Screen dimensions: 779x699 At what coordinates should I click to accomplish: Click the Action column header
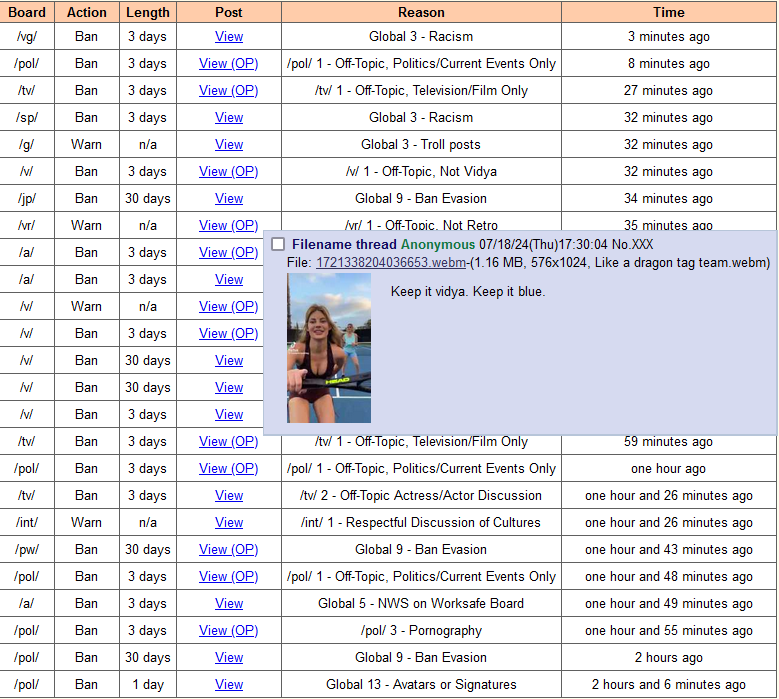pyautogui.click(x=86, y=12)
